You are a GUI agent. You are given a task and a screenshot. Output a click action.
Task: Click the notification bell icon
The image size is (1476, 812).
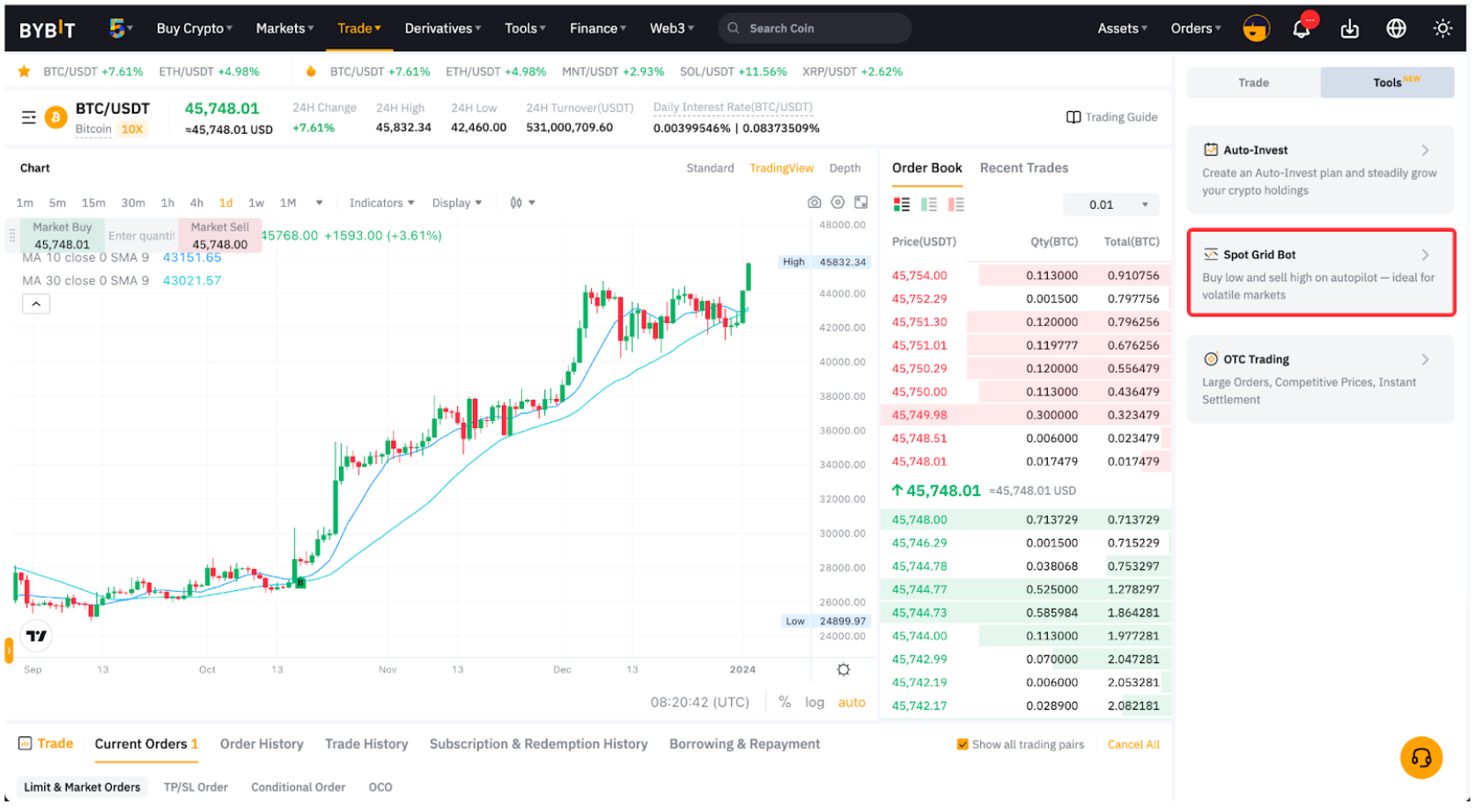tap(1302, 29)
